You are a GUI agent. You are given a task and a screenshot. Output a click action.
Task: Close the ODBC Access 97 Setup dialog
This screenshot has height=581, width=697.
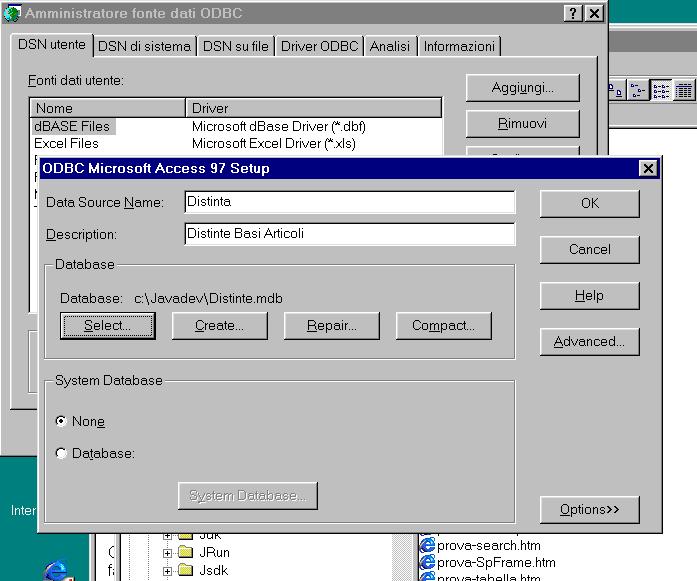coord(648,168)
